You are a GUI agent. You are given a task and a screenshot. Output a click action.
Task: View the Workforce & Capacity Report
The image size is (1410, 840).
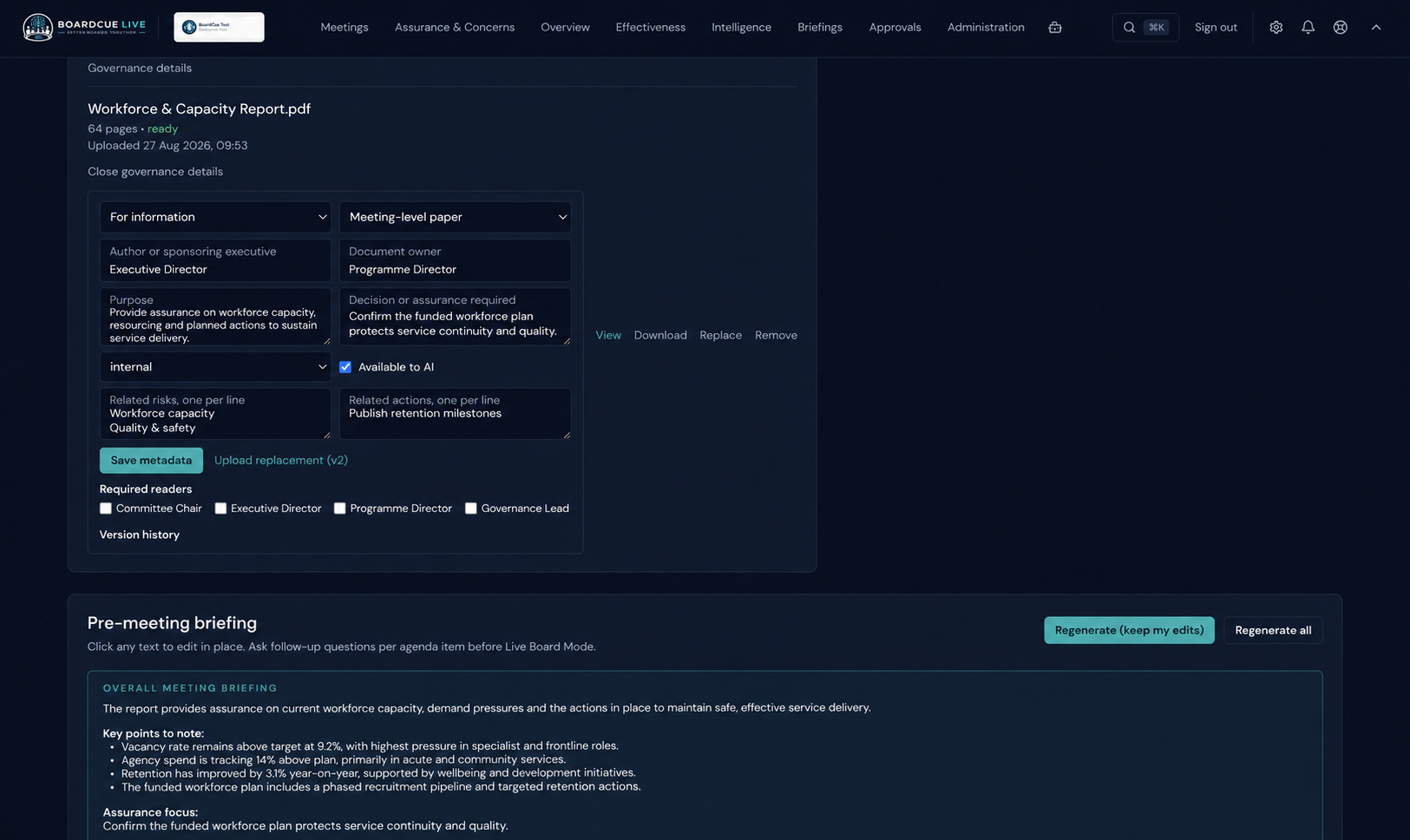[x=608, y=335]
